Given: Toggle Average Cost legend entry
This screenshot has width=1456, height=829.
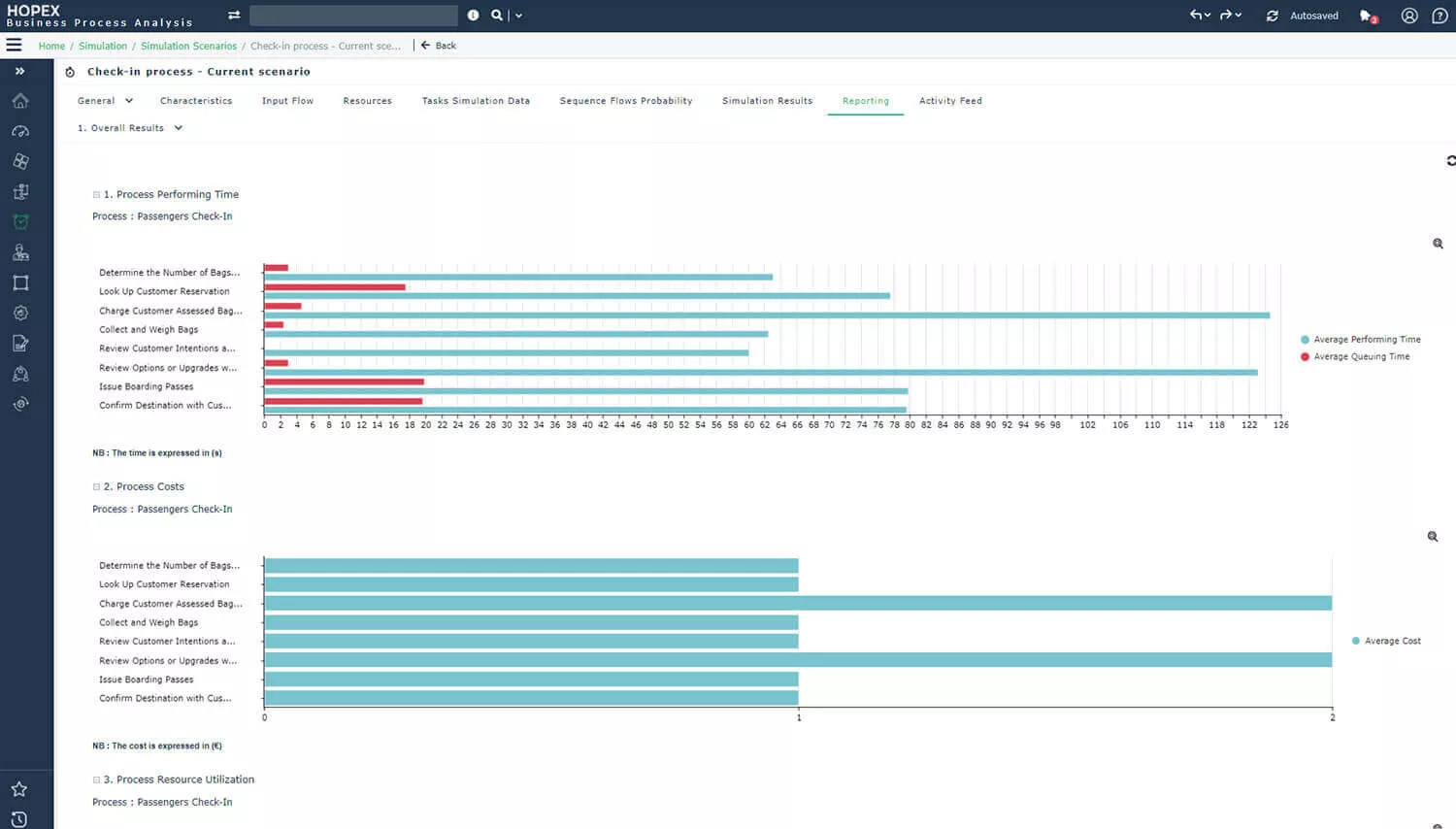Looking at the screenshot, I should 1386,641.
